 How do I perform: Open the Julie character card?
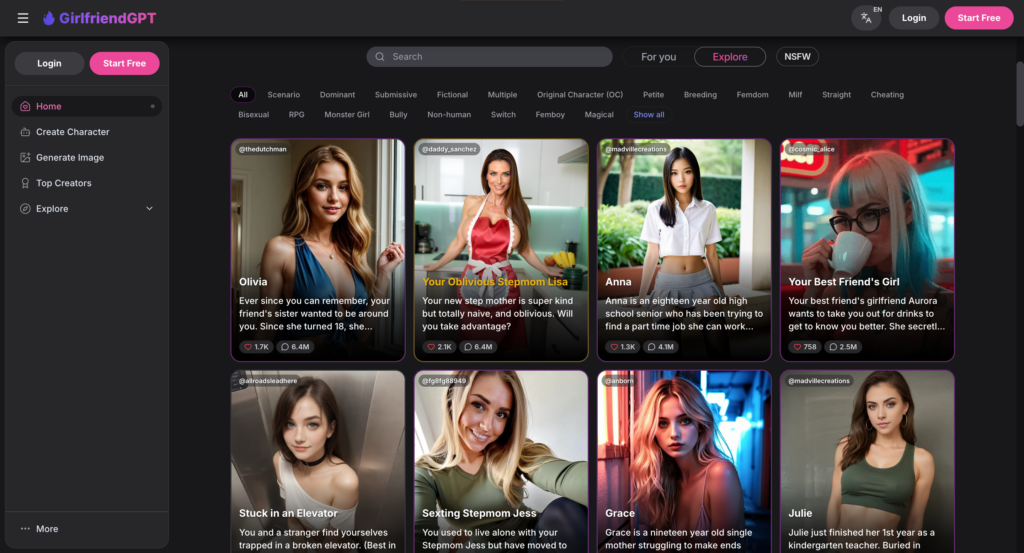pos(867,462)
